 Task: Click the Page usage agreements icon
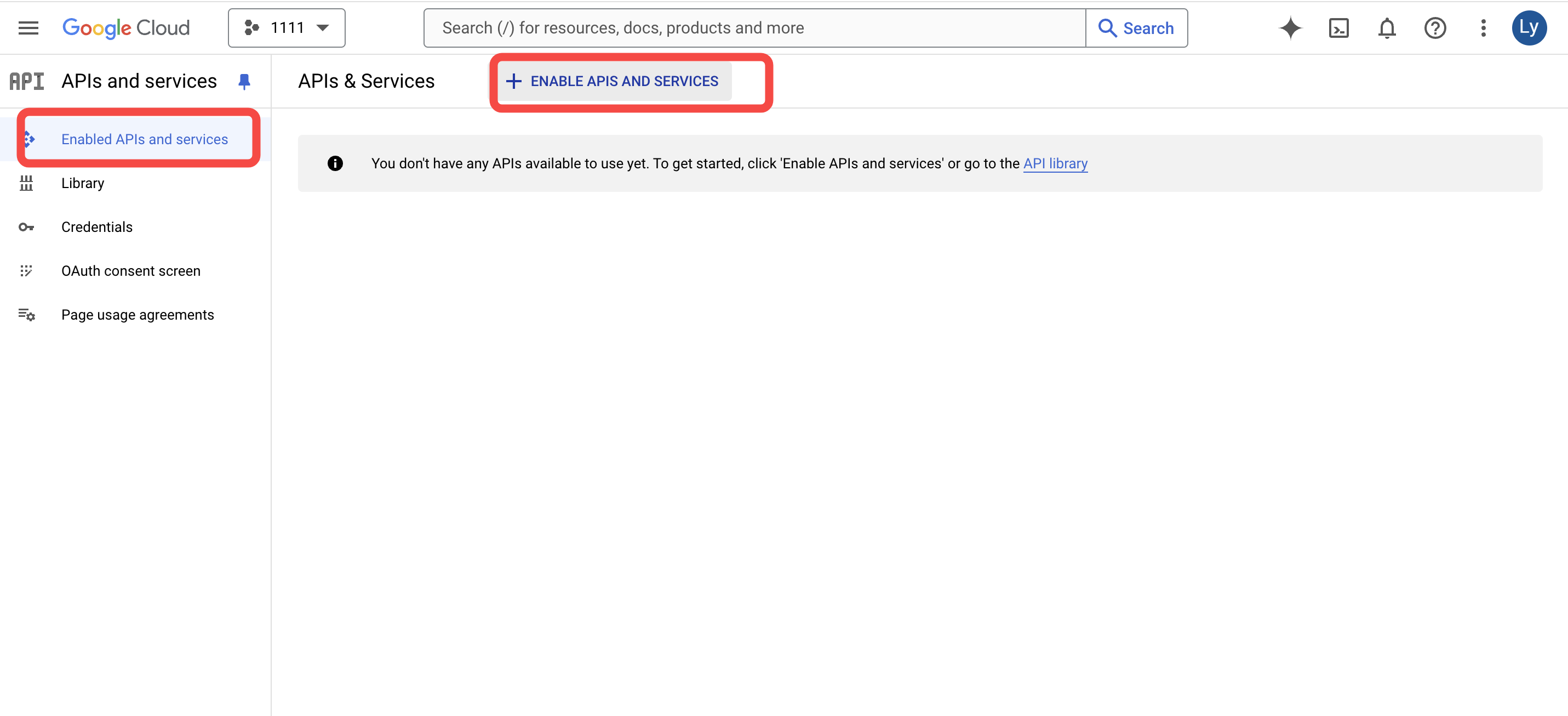coord(26,315)
